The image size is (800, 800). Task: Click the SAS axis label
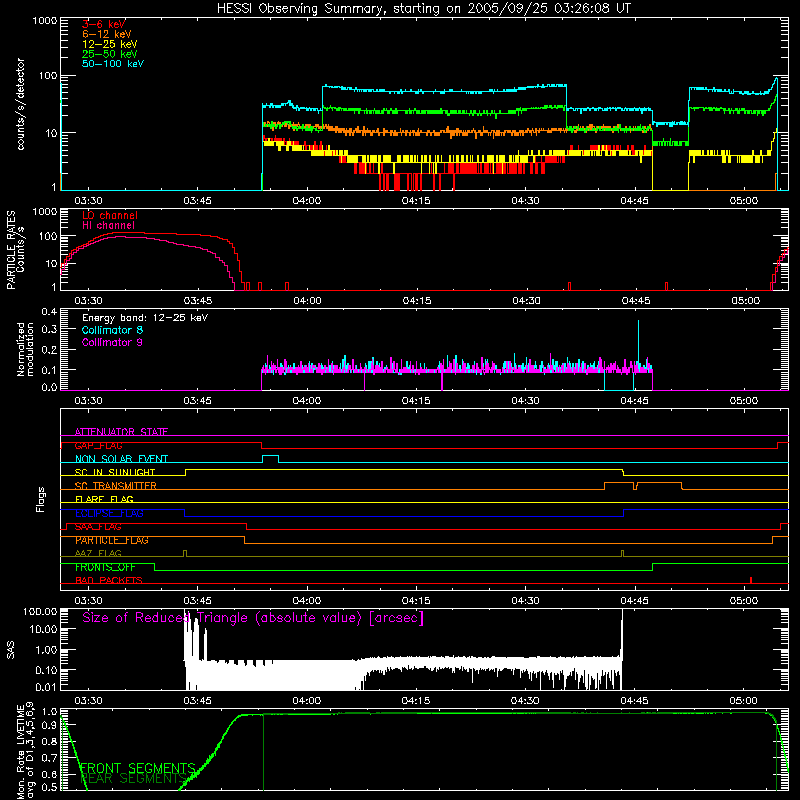click(10, 650)
